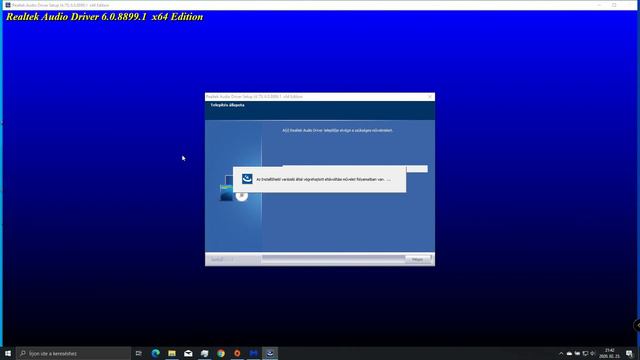
Task: Close the Realtek Audio Driver Setup dialog
Action: click(430, 97)
